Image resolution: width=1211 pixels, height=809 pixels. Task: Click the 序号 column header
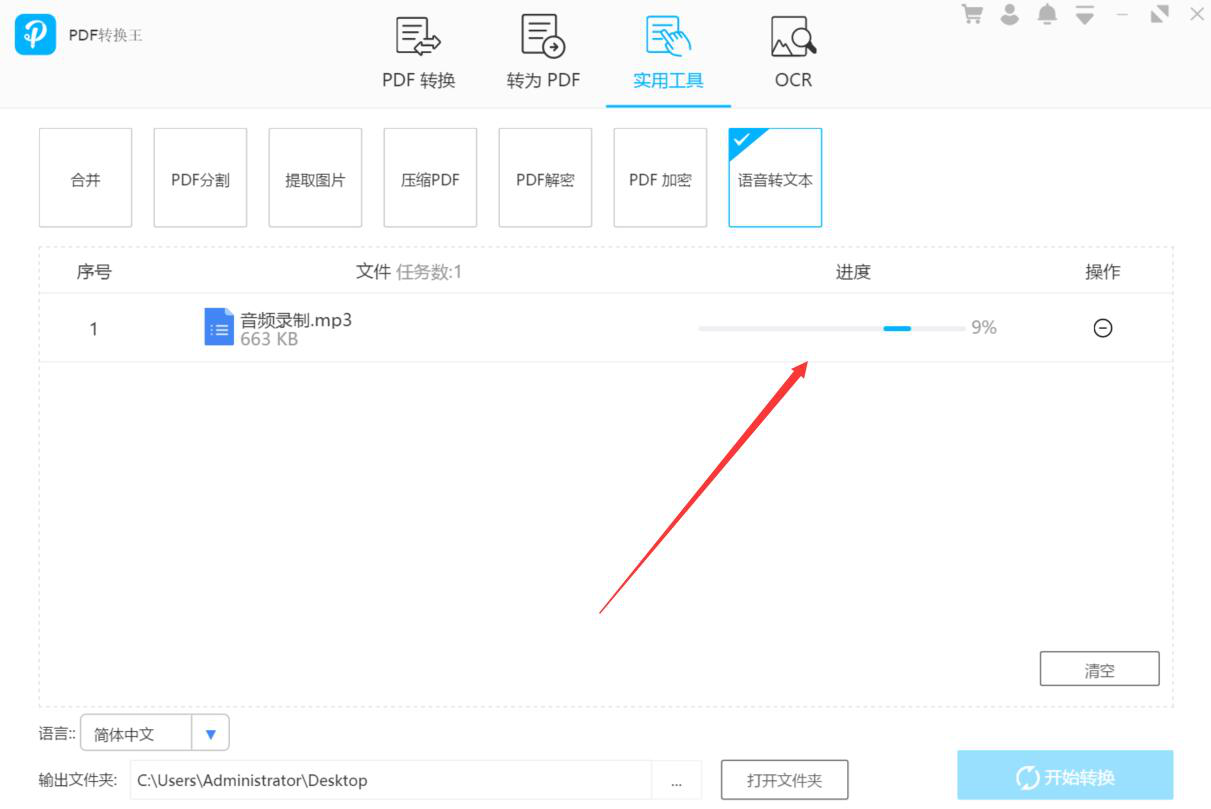coord(94,271)
